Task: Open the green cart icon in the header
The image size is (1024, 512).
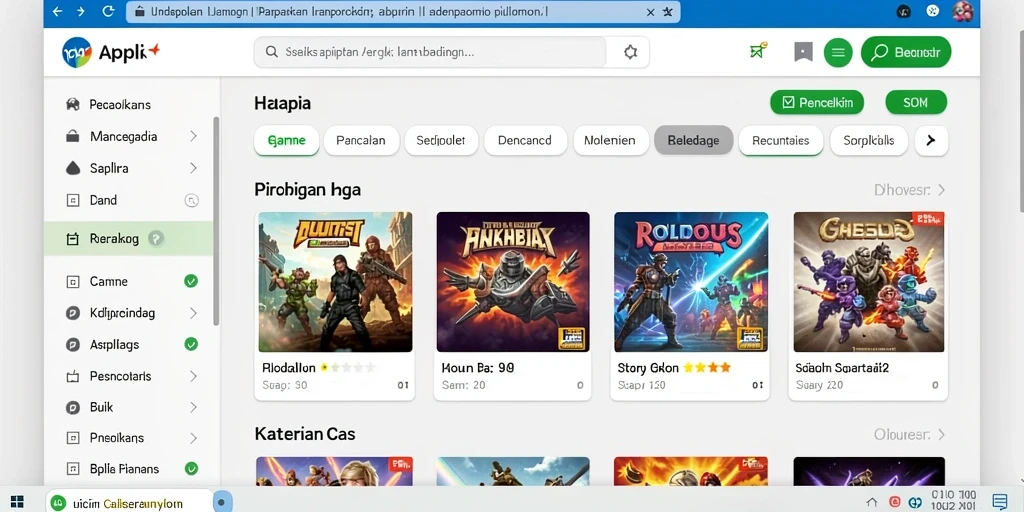Action: [758, 52]
